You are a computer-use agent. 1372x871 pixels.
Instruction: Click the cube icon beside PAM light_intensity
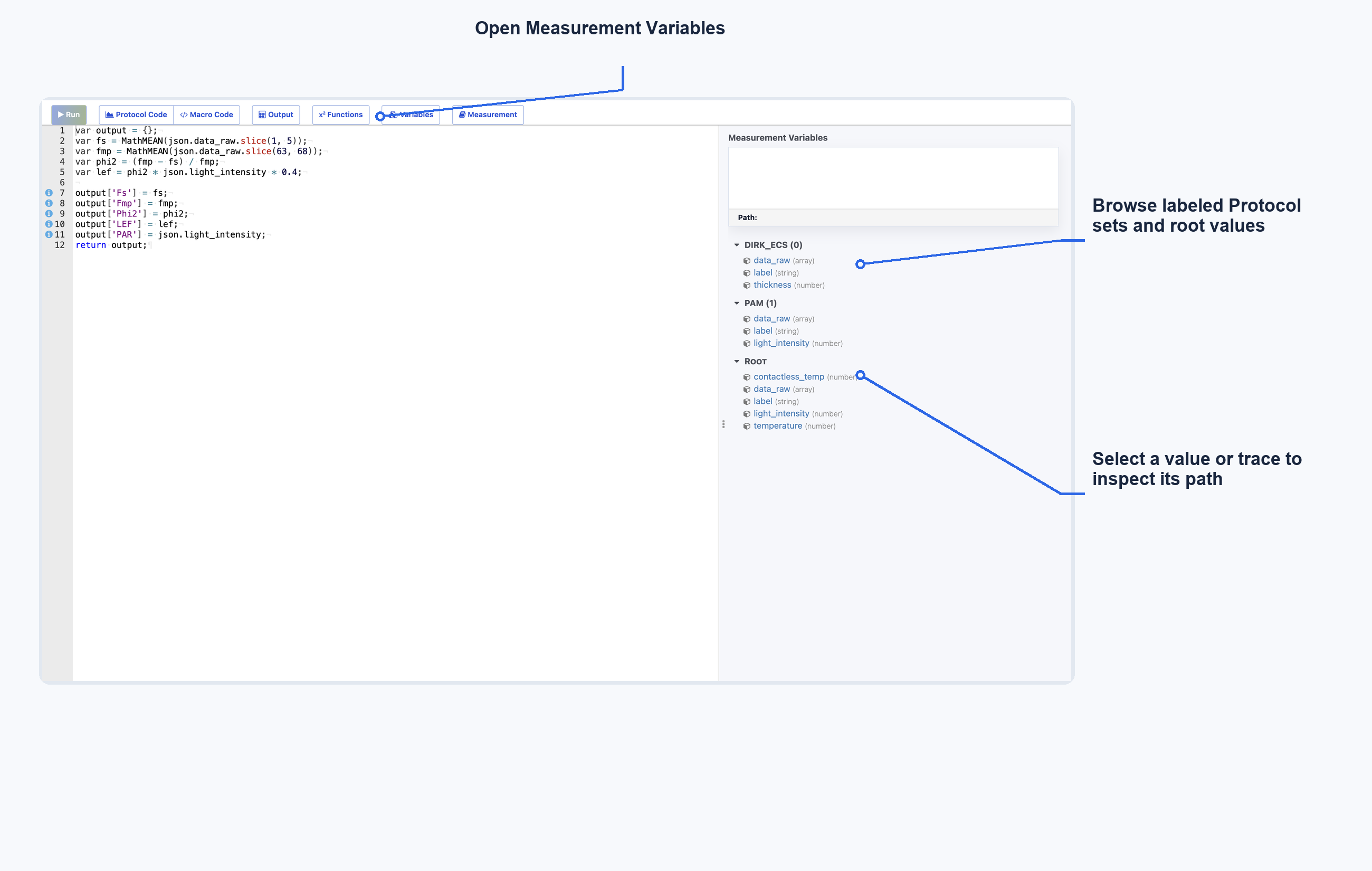(x=746, y=344)
